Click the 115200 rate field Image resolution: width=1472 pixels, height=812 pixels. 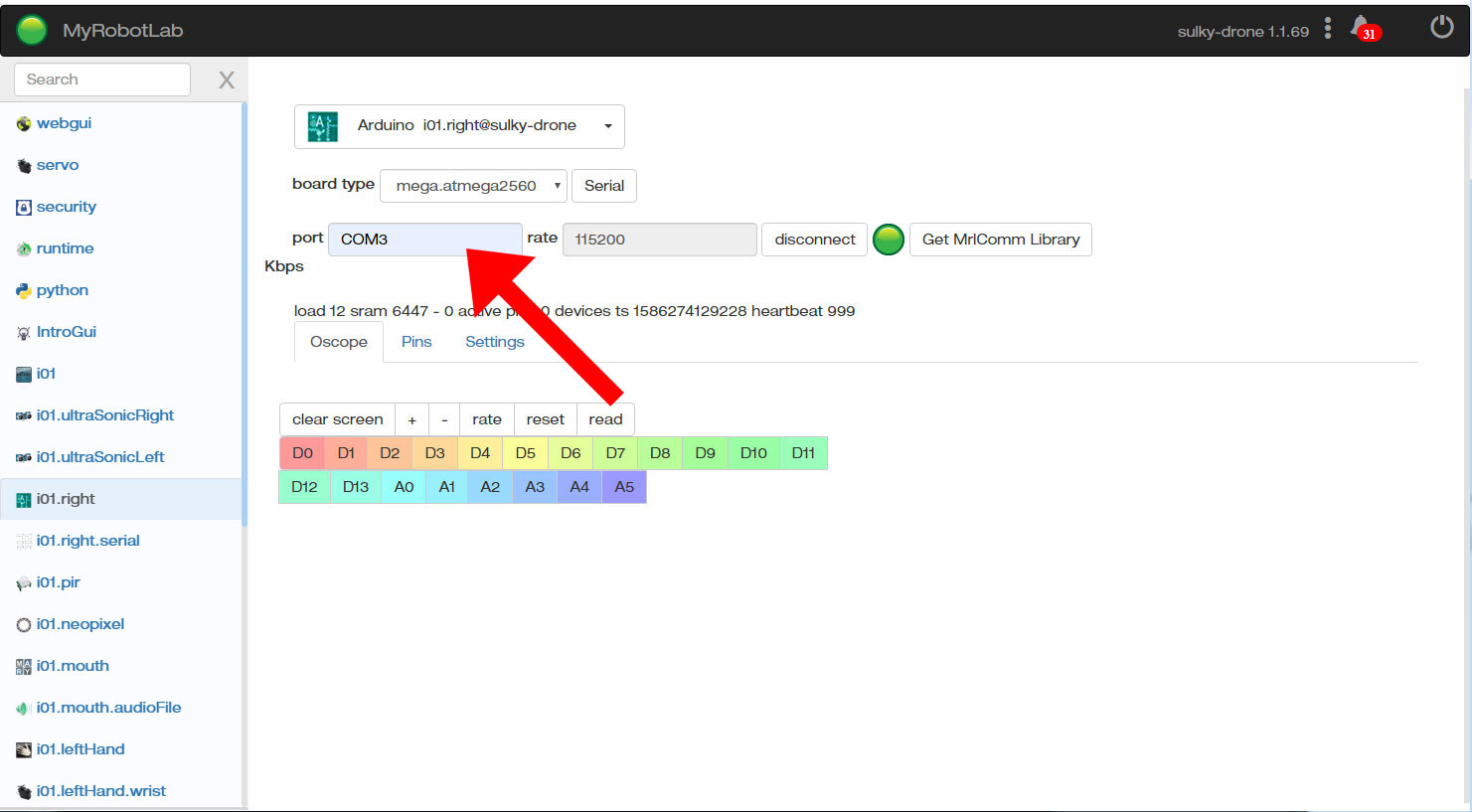click(x=660, y=240)
